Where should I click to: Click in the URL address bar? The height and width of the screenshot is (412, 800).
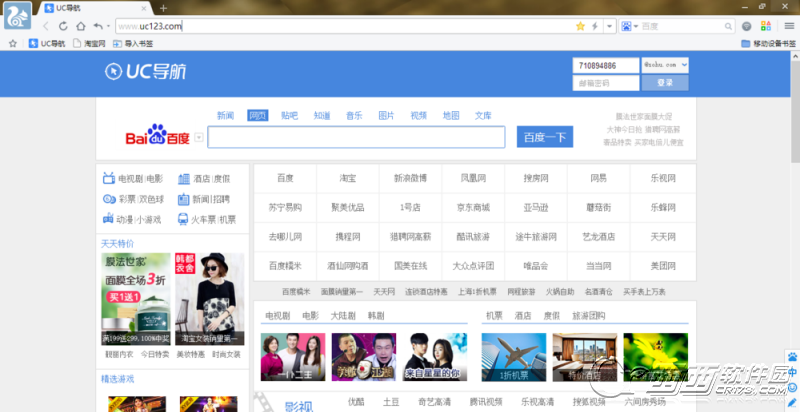[344, 26]
